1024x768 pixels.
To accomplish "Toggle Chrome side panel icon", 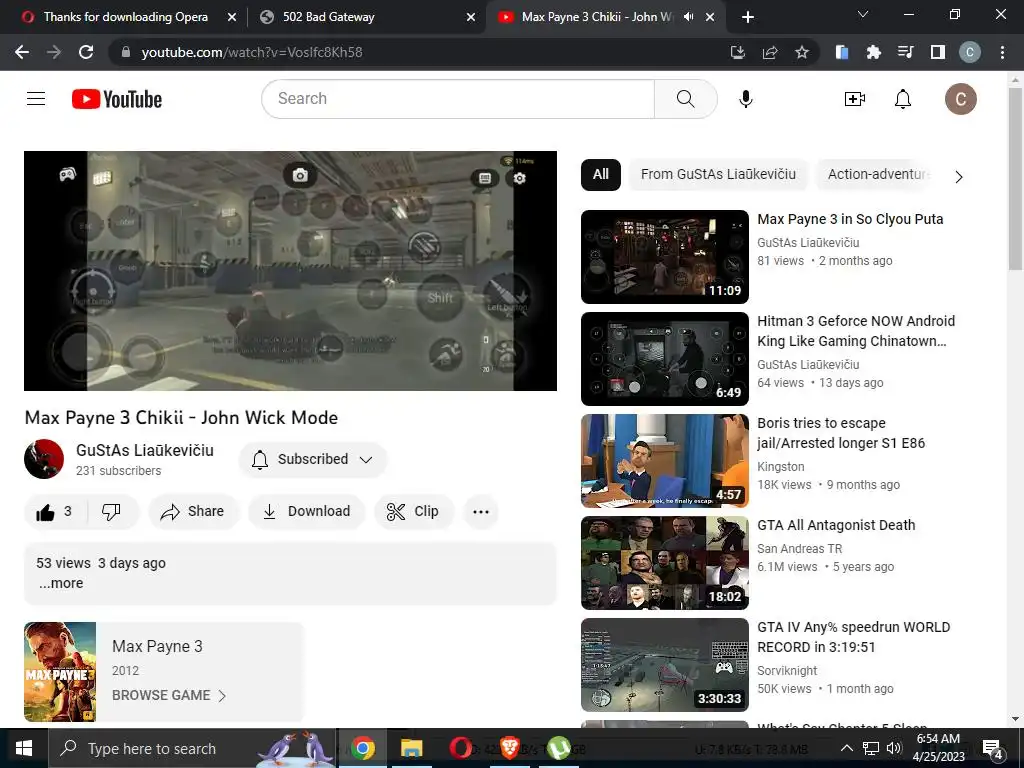I will point(938,52).
